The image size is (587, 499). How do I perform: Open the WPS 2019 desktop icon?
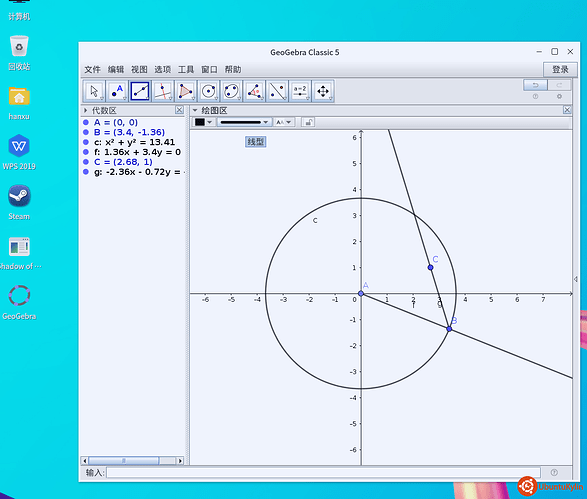click(19, 152)
